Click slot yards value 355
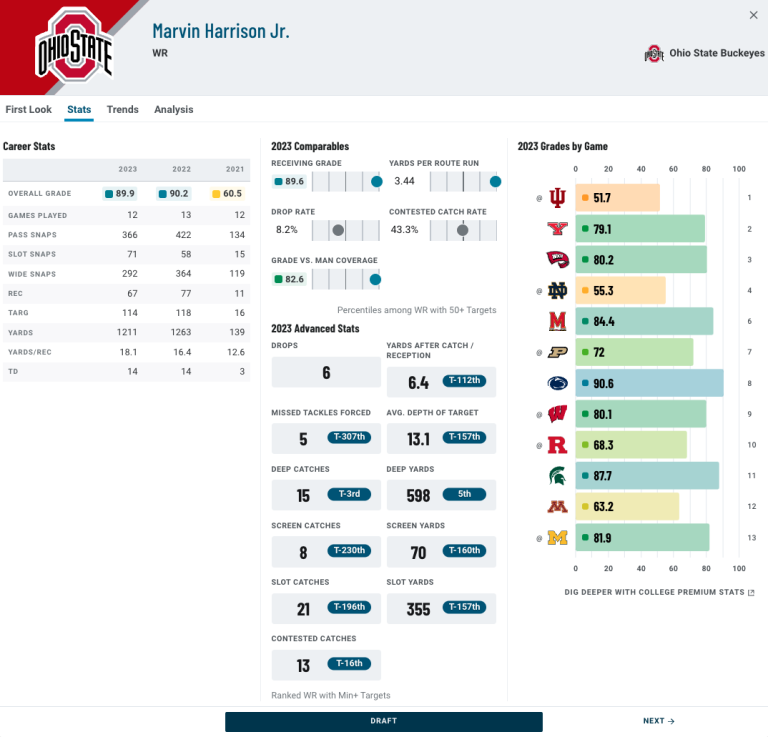The height and width of the screenshot is (737, 768). click(x=418, y=609)
